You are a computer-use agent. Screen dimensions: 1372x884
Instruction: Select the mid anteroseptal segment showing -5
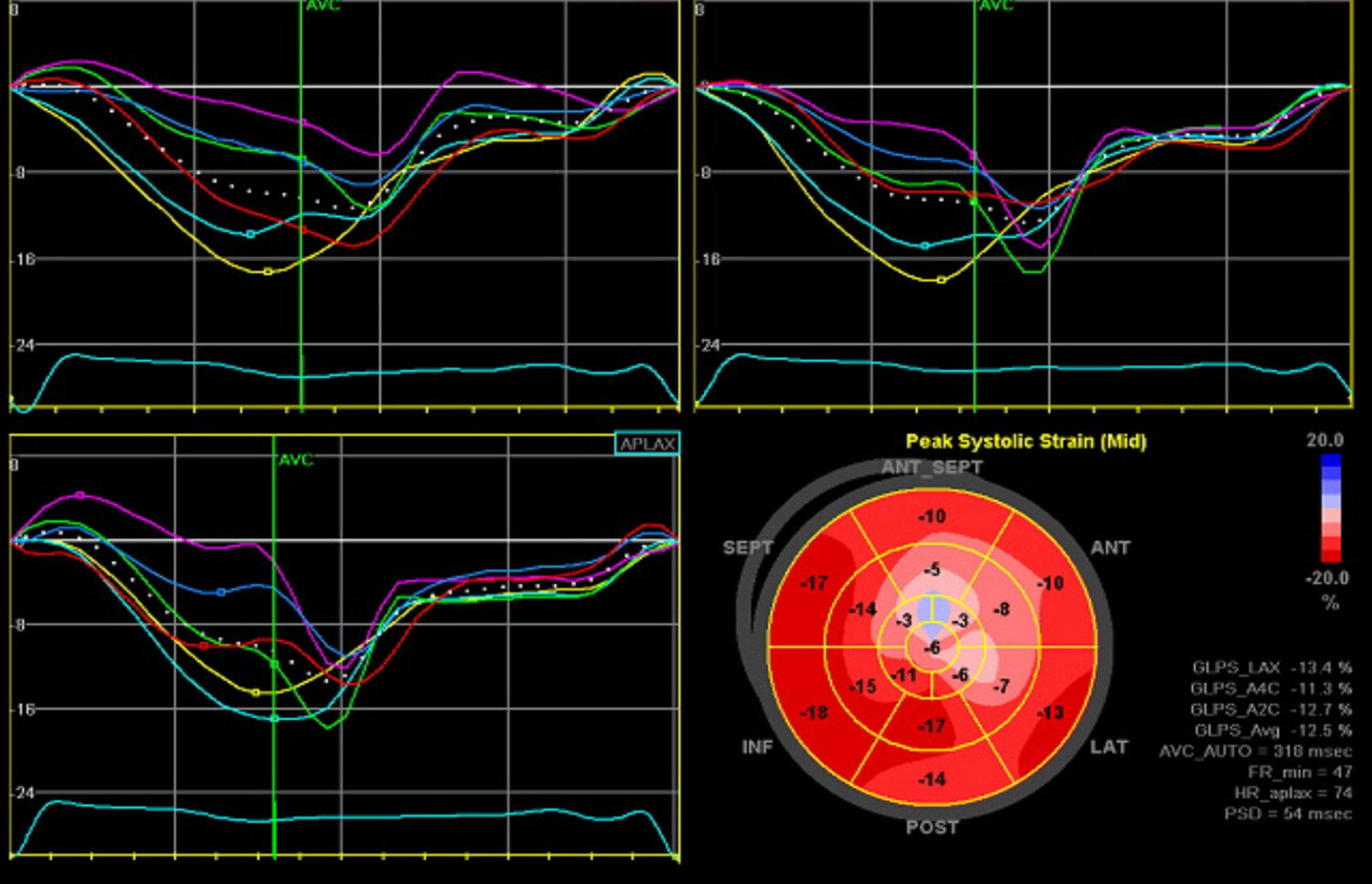(x=932, y=570)
